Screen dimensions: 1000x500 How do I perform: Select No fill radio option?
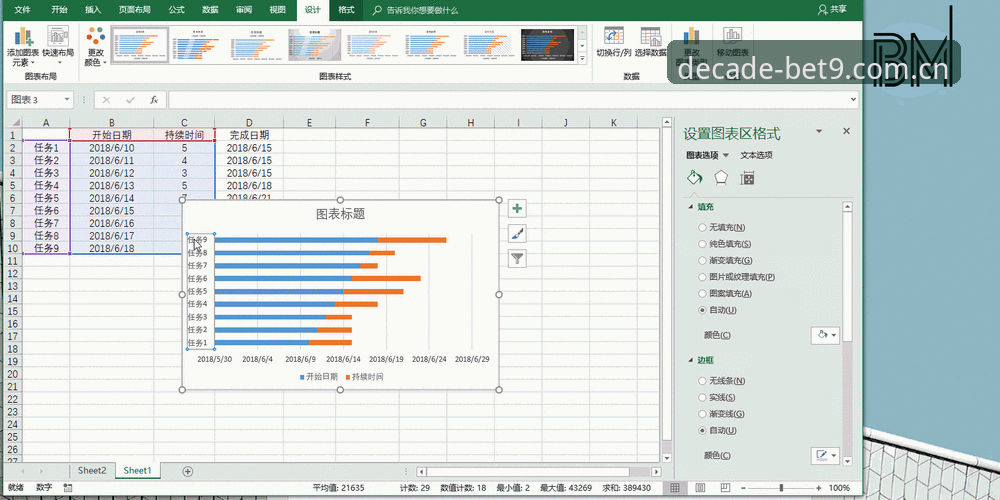coord(702,227)
